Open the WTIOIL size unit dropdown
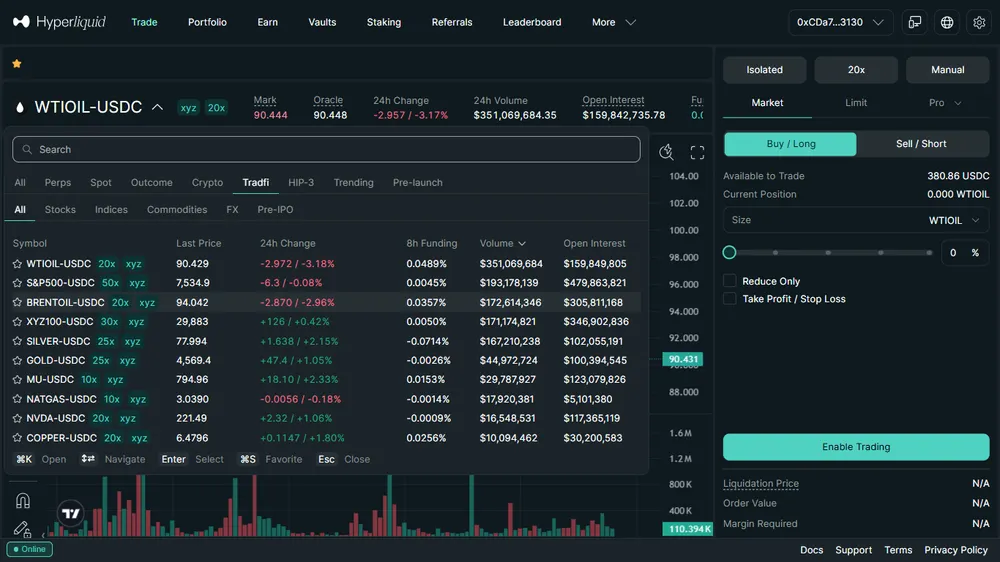Screen dimensions: 1000x562 [x=953, y=220]
